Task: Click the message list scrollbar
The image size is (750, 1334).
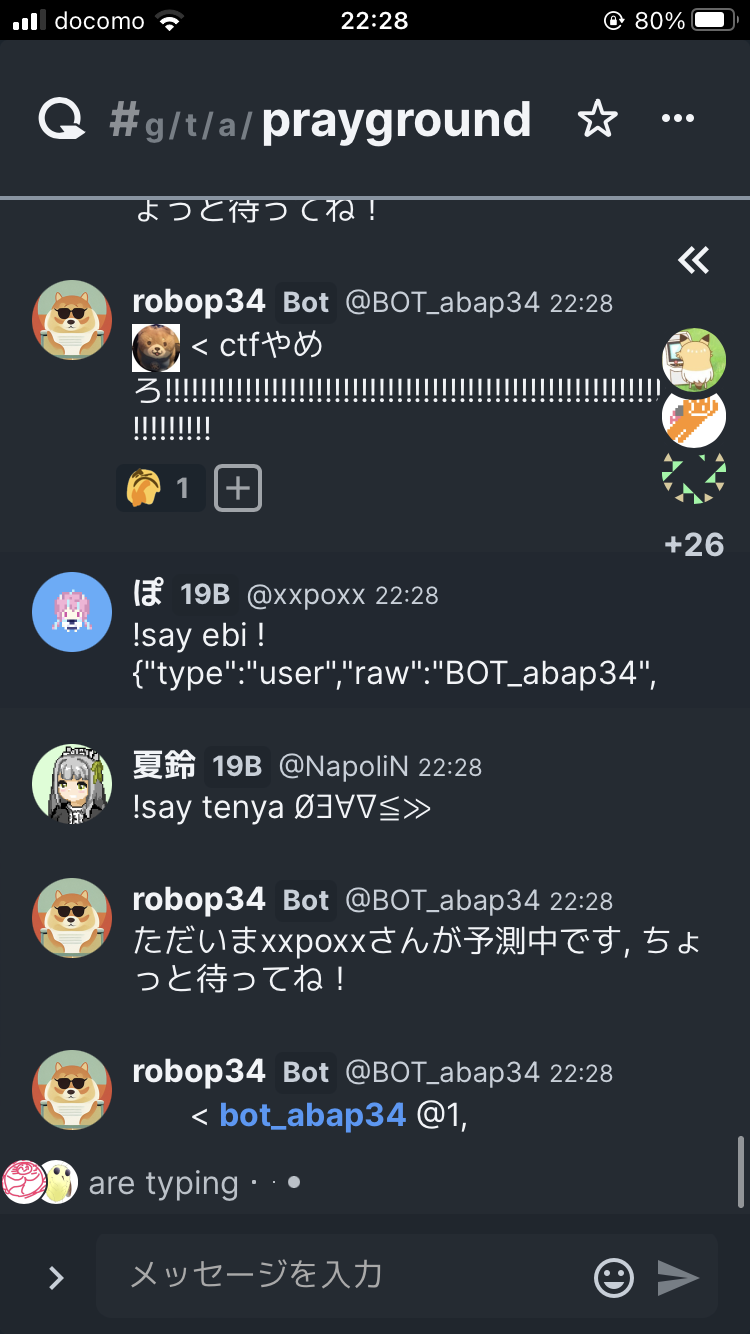Action: (740, 1171)
